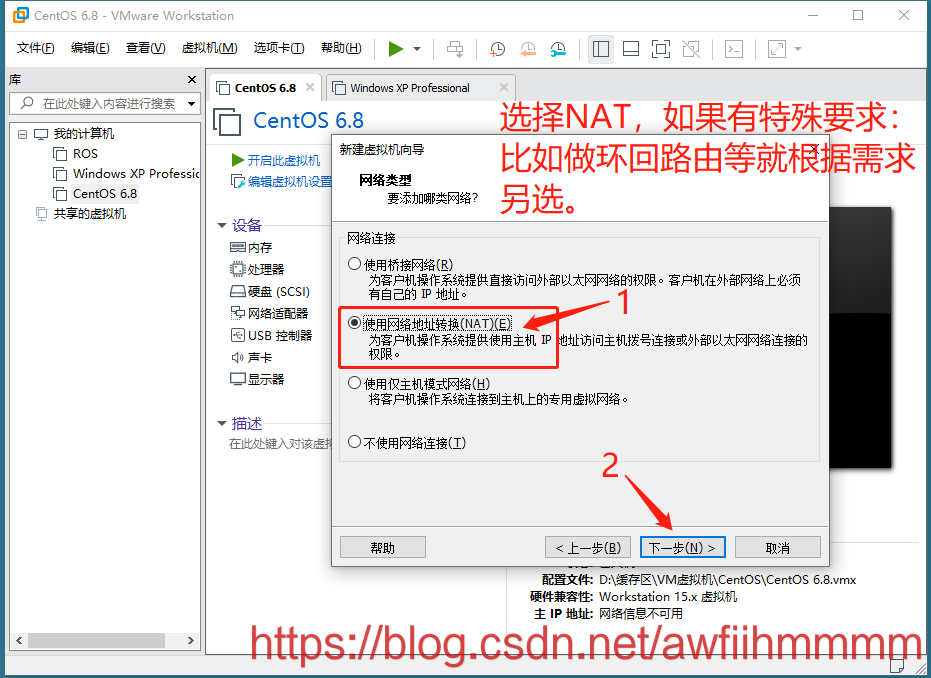931x678 pixels.
Task: Click the 显示器 device entry
Action: [x=257, y=379]
